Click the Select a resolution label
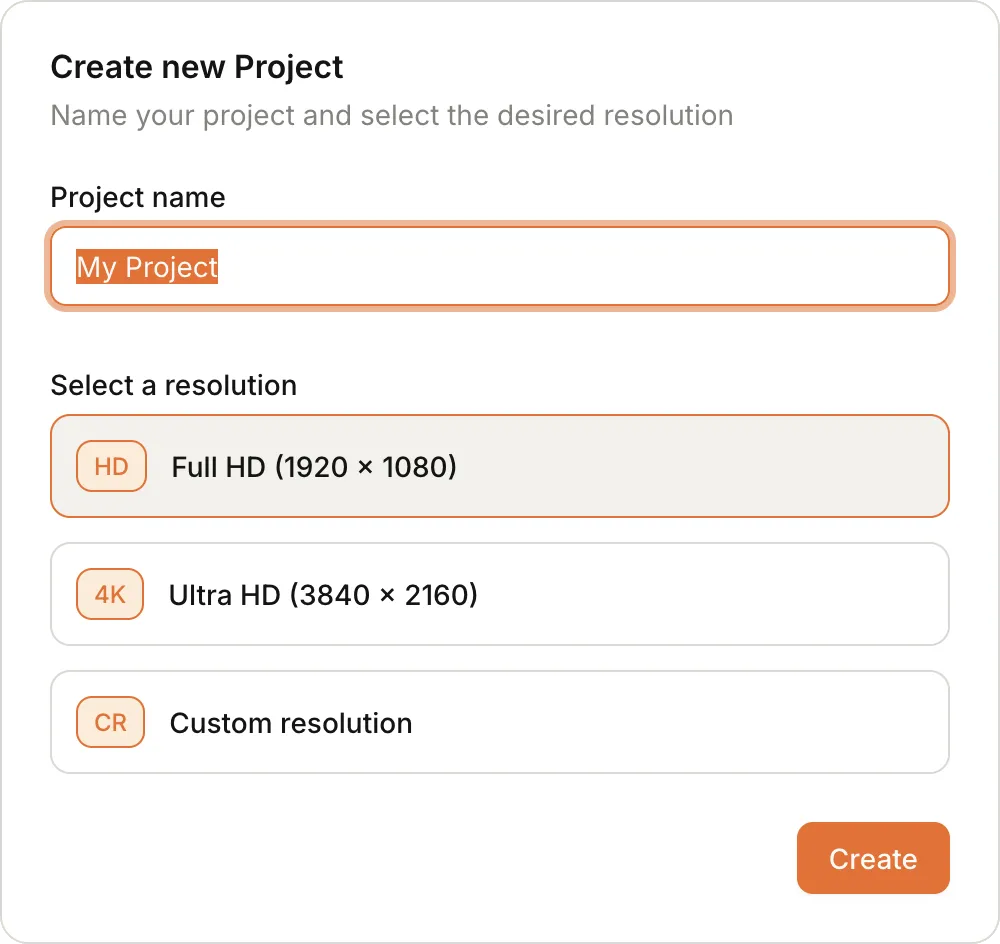This screenshot has height=944, width=1000. pyautogui.click(x=173, y=386)
